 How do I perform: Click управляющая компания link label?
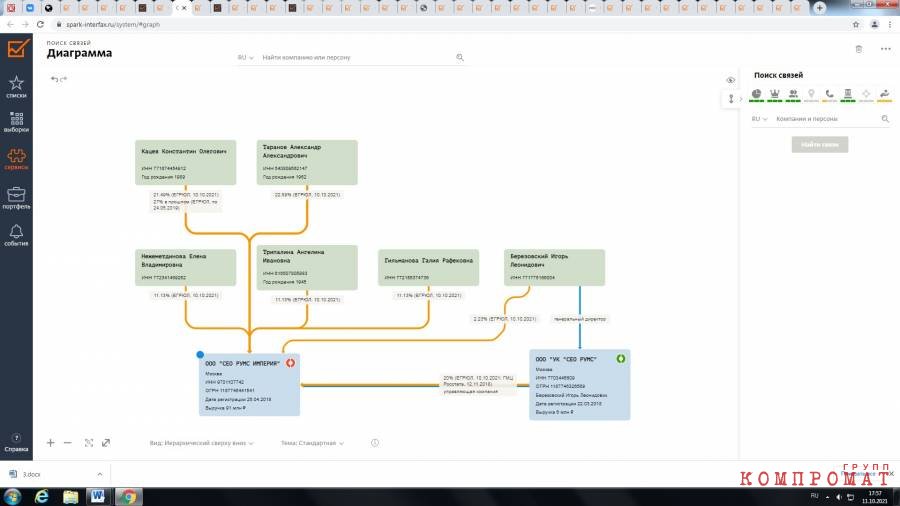click(x=471, y=391)
